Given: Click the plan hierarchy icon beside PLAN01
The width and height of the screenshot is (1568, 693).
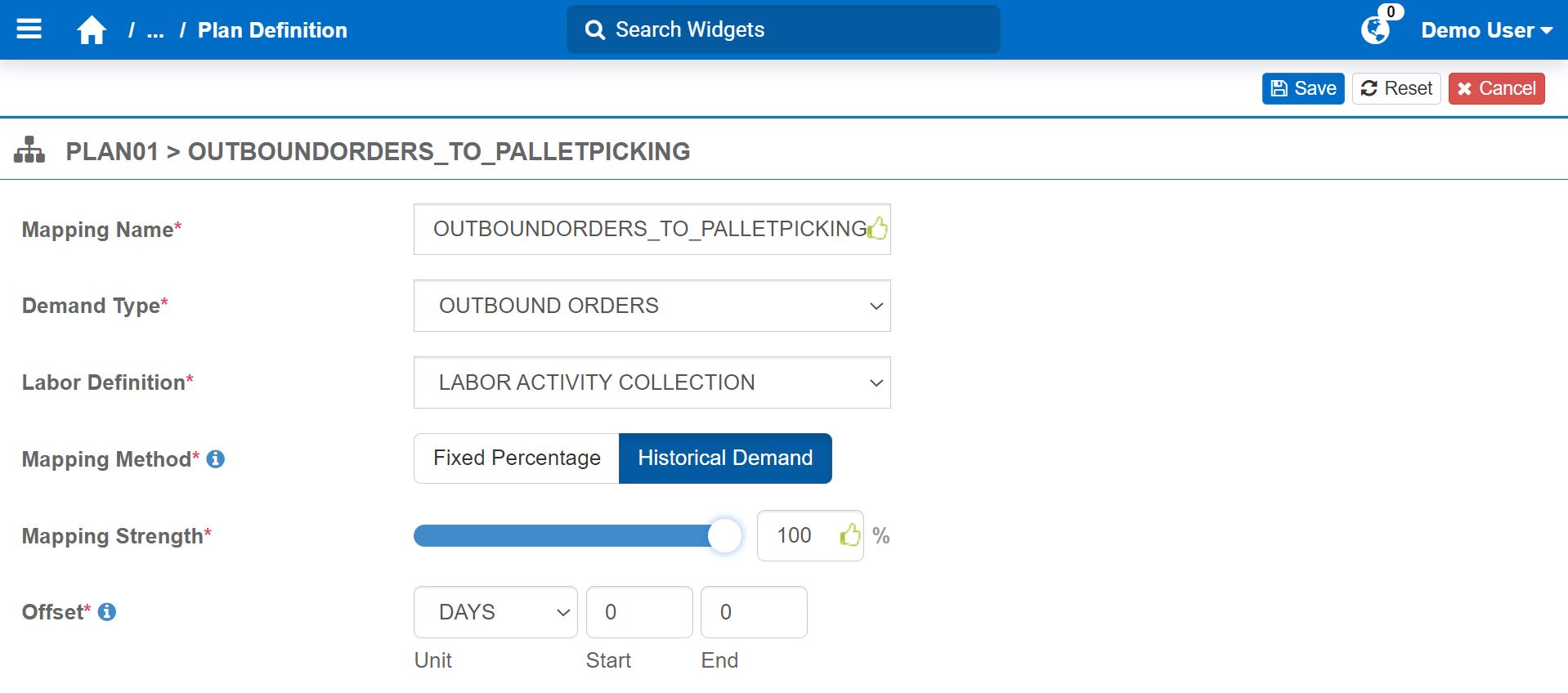Looking at the screenshot, I should click(29, 150).
